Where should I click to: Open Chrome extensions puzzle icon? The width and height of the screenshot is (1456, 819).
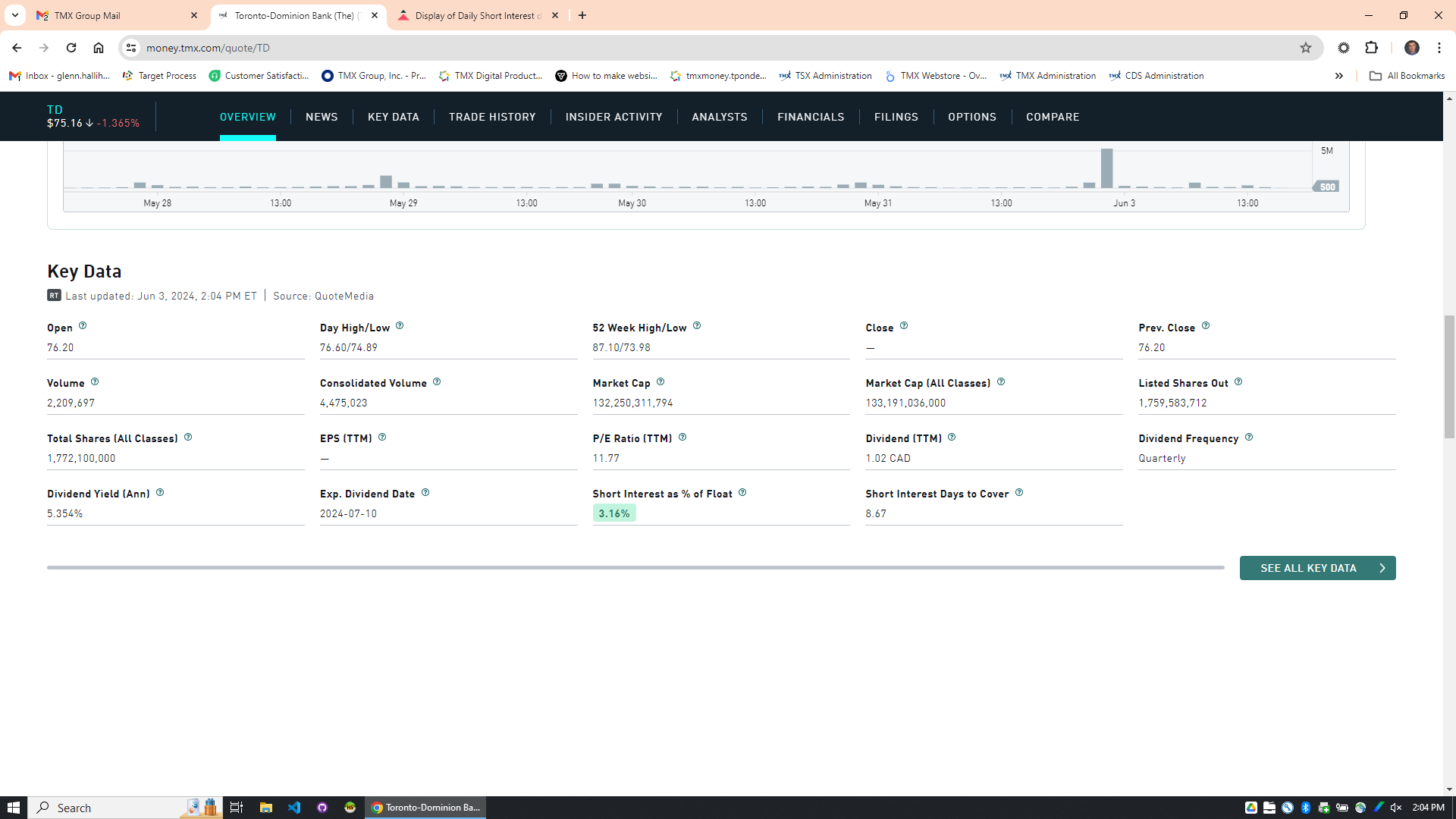[1371, 48]
